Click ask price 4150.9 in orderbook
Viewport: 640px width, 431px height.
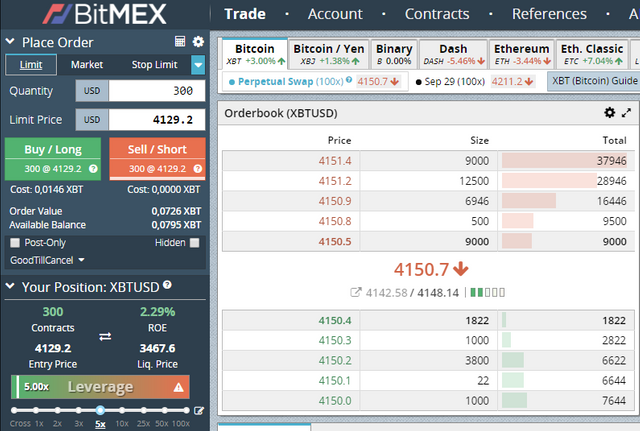coord(335,201)
